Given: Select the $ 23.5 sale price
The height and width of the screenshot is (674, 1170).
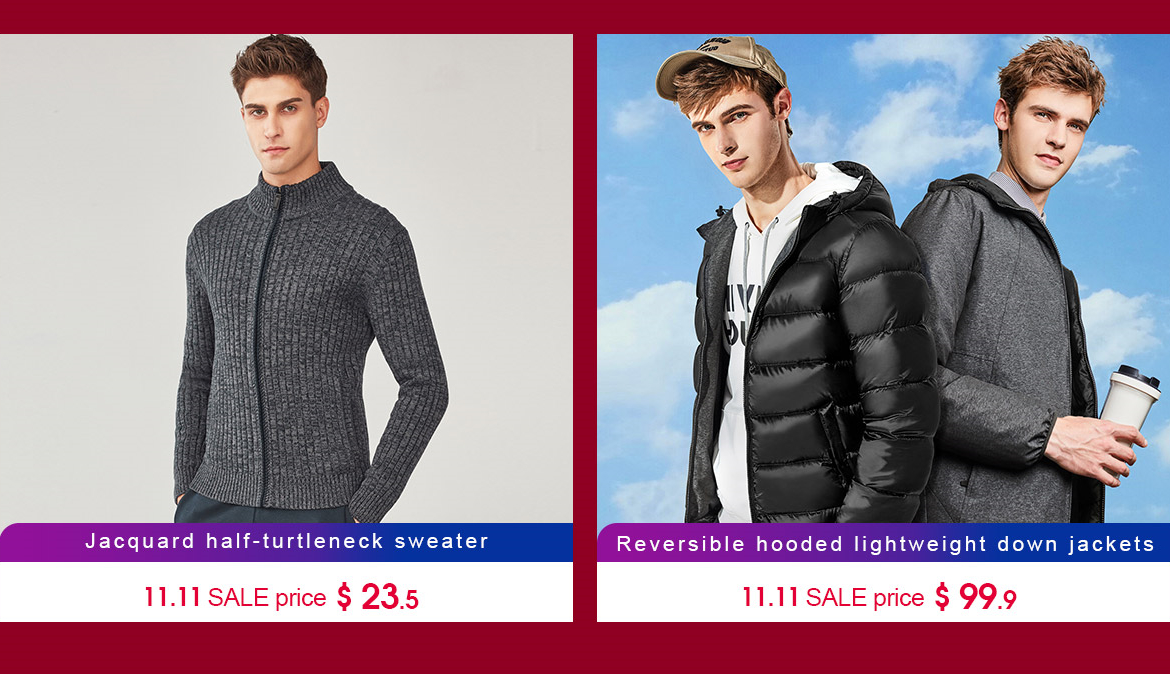Looking at the screenshot, I should 378,597.
